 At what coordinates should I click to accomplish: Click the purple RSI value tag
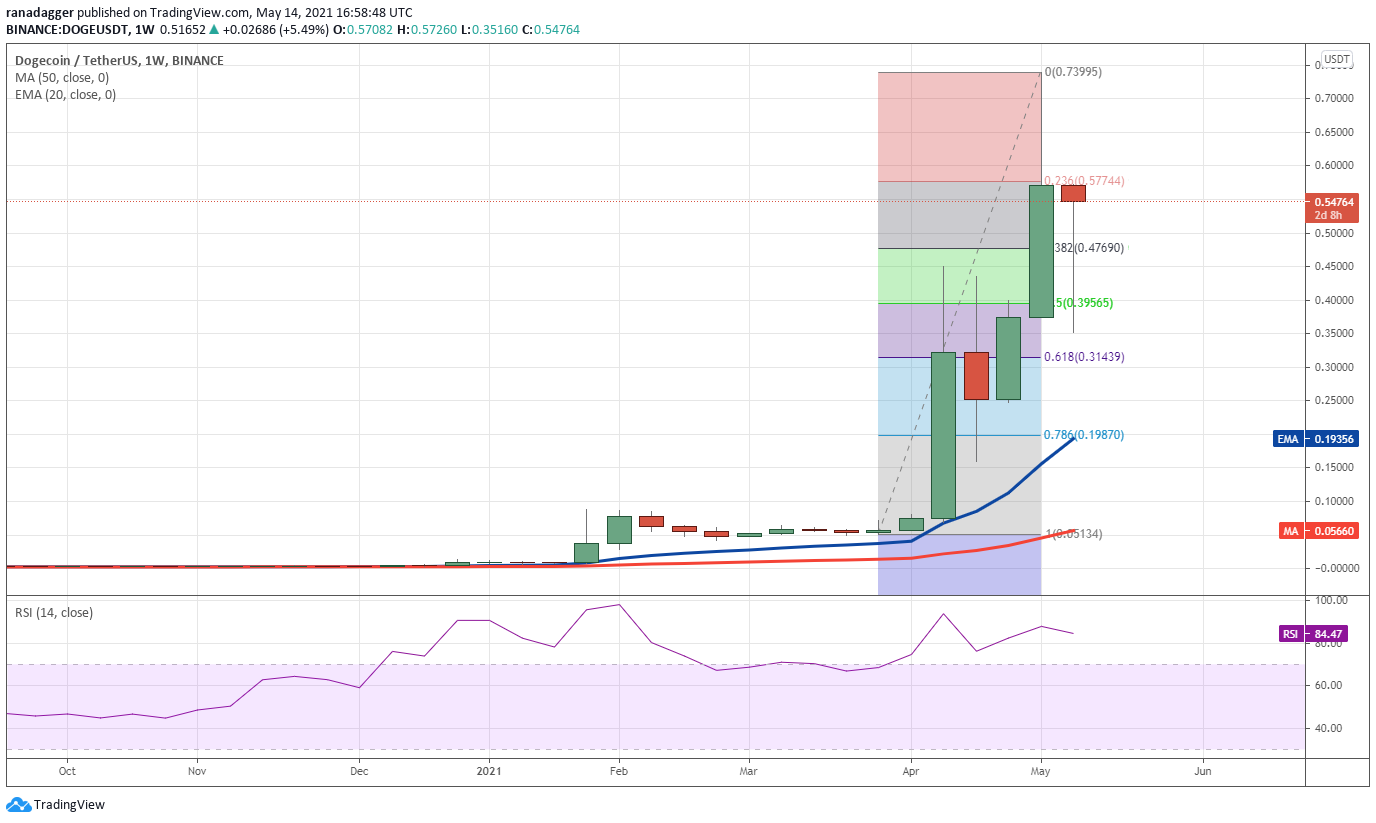tap(1314, 633)
